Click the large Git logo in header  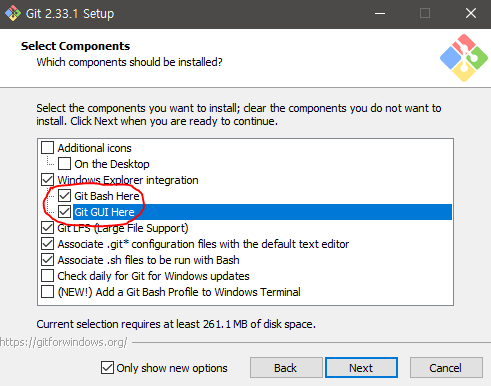[x=464, y=58]
